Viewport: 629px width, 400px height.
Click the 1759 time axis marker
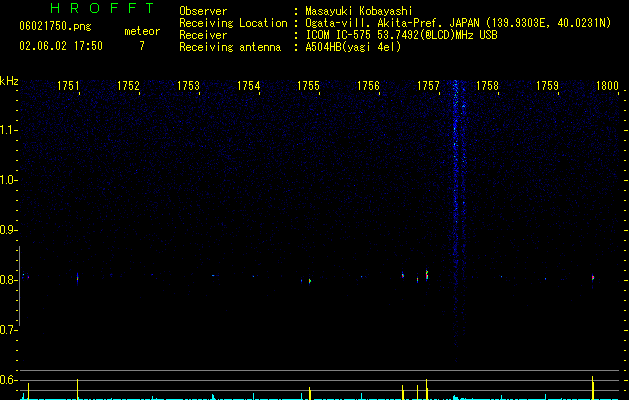(547, 86)
